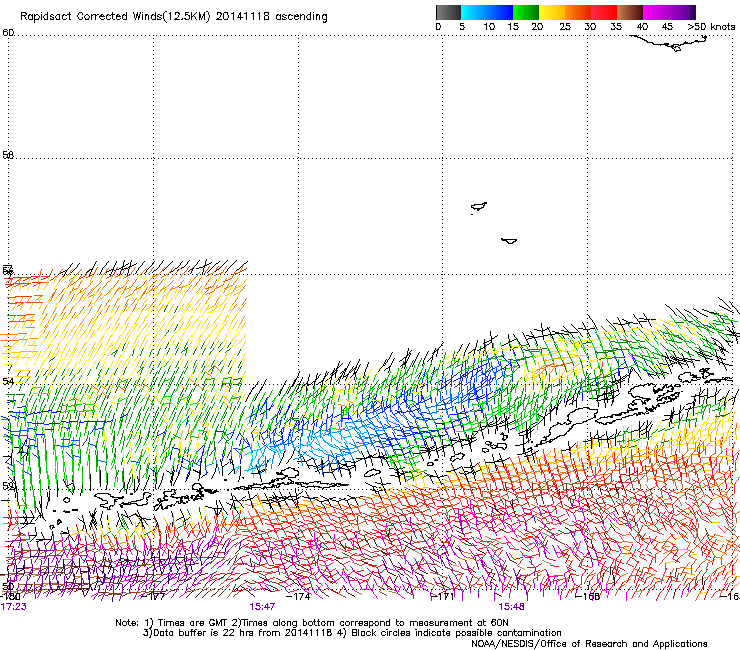Click the cyan-blue 5-15 knots legend swatch
740x650 pixels.
(487, 12)
